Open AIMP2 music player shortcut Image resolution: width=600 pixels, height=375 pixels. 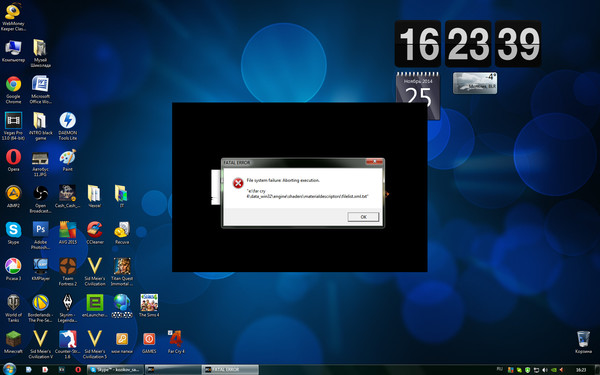coord(13,196)
